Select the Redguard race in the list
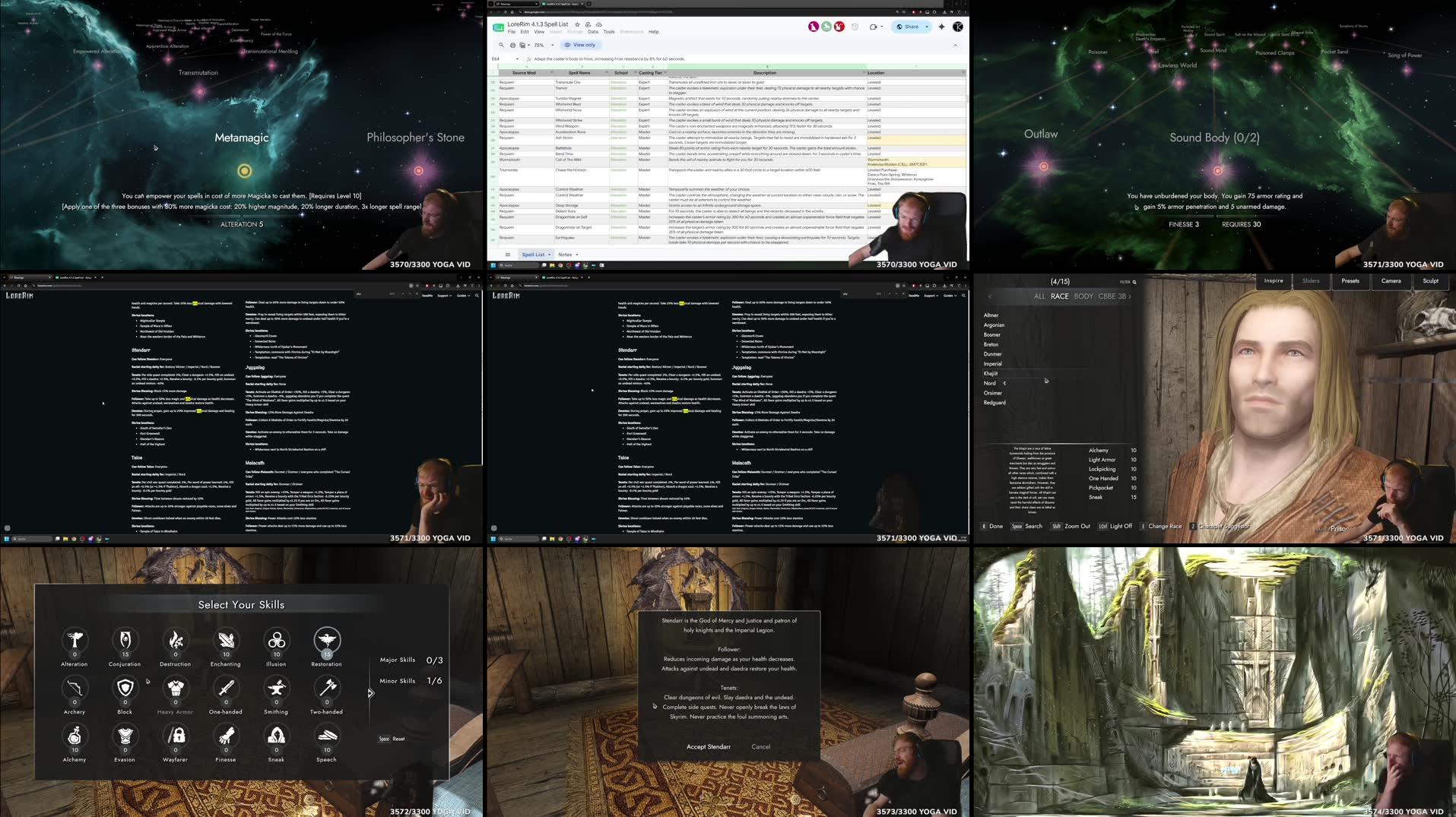The width and height of the screenshot is (1456, 817). tap(994, 403)
